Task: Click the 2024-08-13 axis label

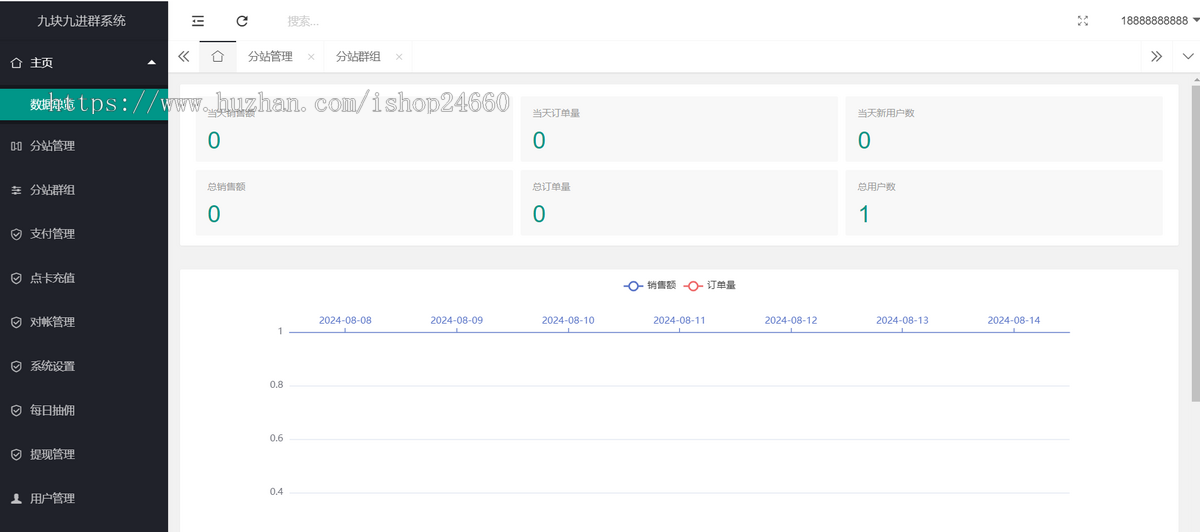Action: (902, 320)
